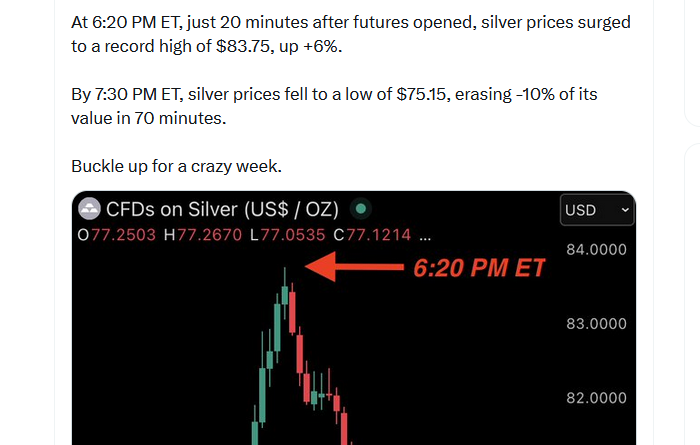Click the large red candle just after the peak
The width and height of the screenshot is (700, 445).
(293, 312)
